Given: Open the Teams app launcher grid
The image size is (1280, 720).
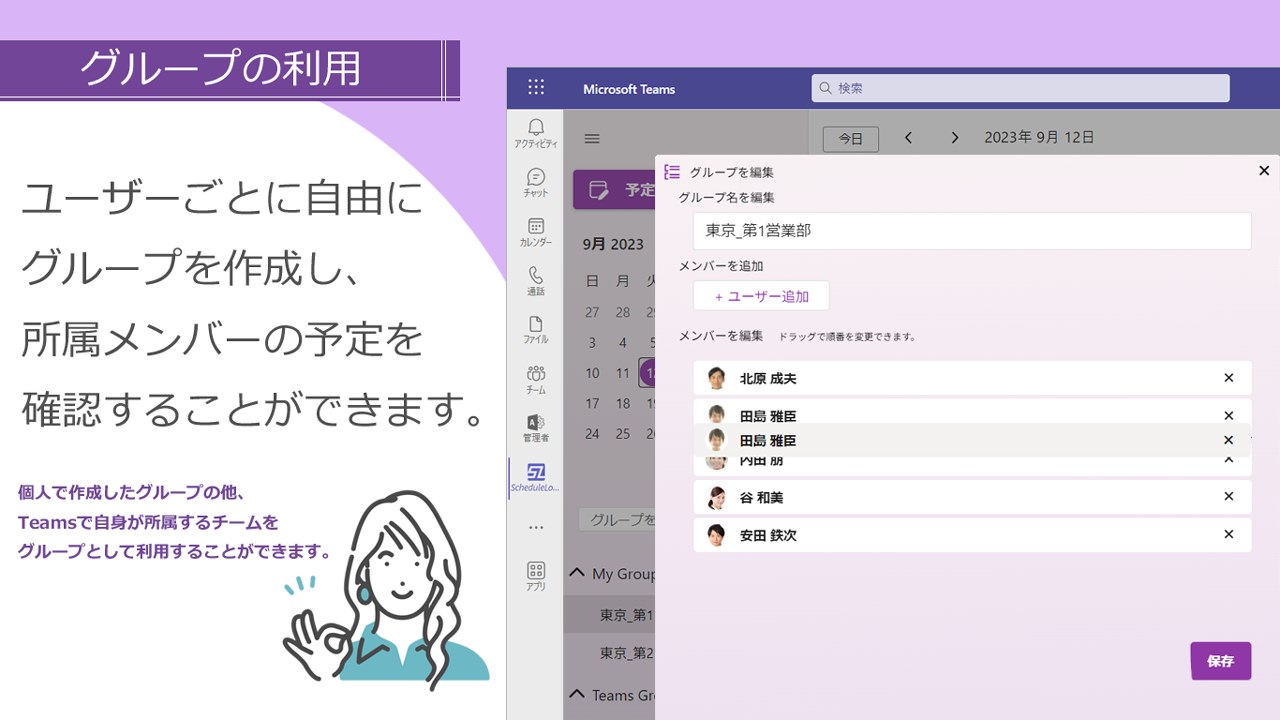Looking at the screenshot, I should tap(536, 88).
